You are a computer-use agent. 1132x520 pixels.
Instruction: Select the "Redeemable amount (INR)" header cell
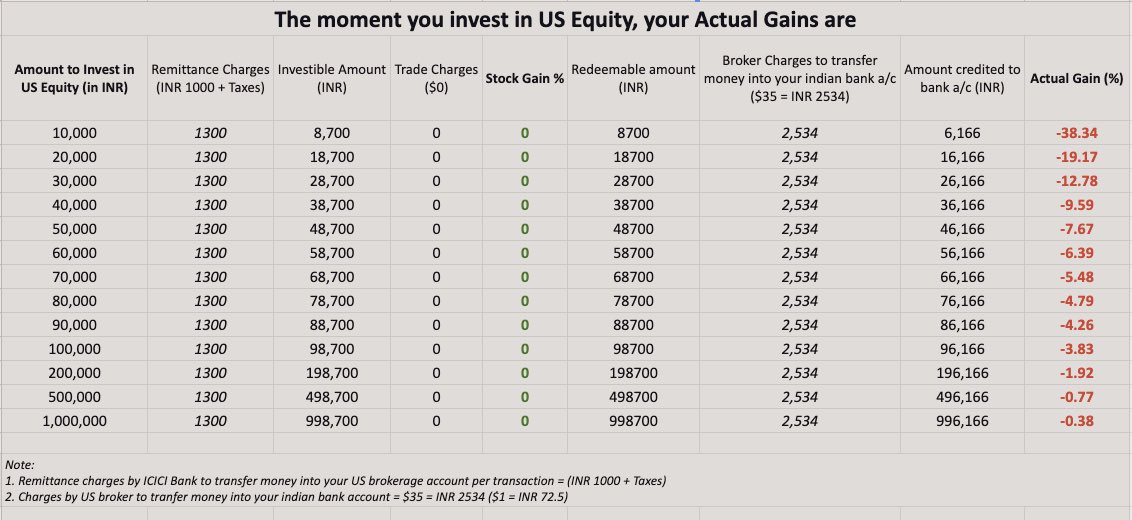point(633,78)
